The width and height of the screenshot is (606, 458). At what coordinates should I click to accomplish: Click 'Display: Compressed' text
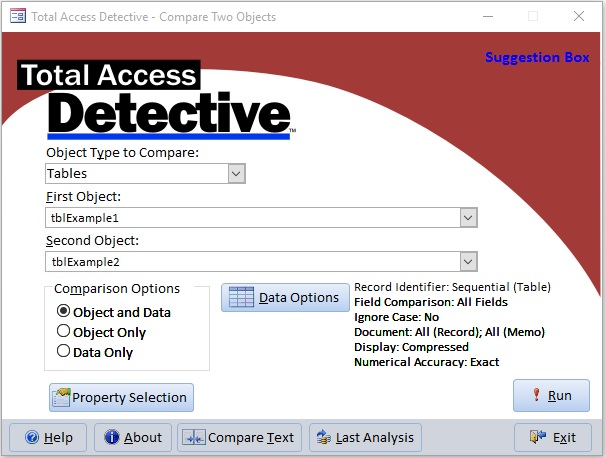coord(411,347)
